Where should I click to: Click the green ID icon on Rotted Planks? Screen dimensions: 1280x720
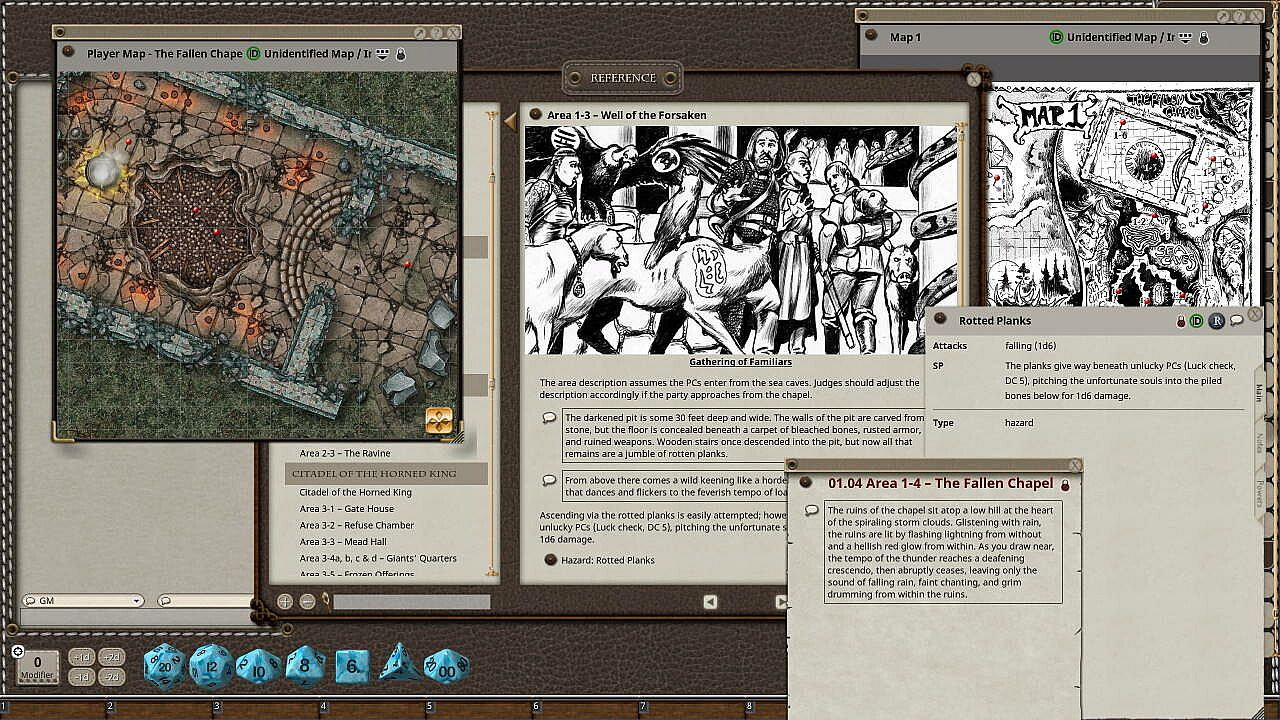click(1196, 321)
